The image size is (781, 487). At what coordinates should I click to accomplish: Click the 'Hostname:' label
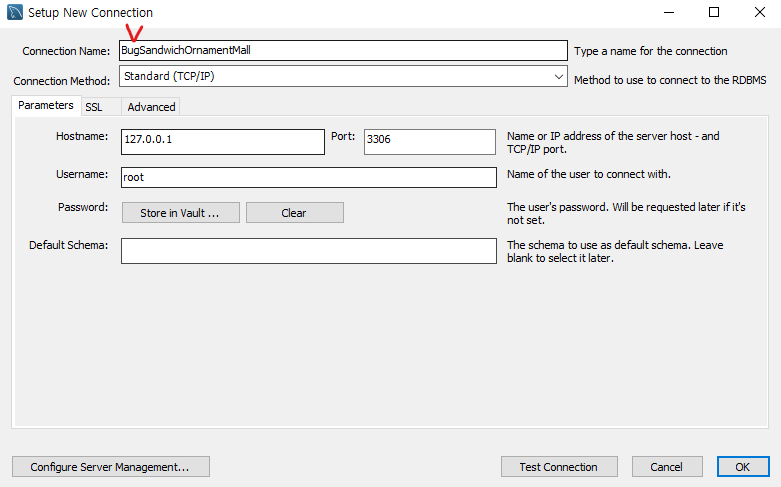(x=82, y=136)
